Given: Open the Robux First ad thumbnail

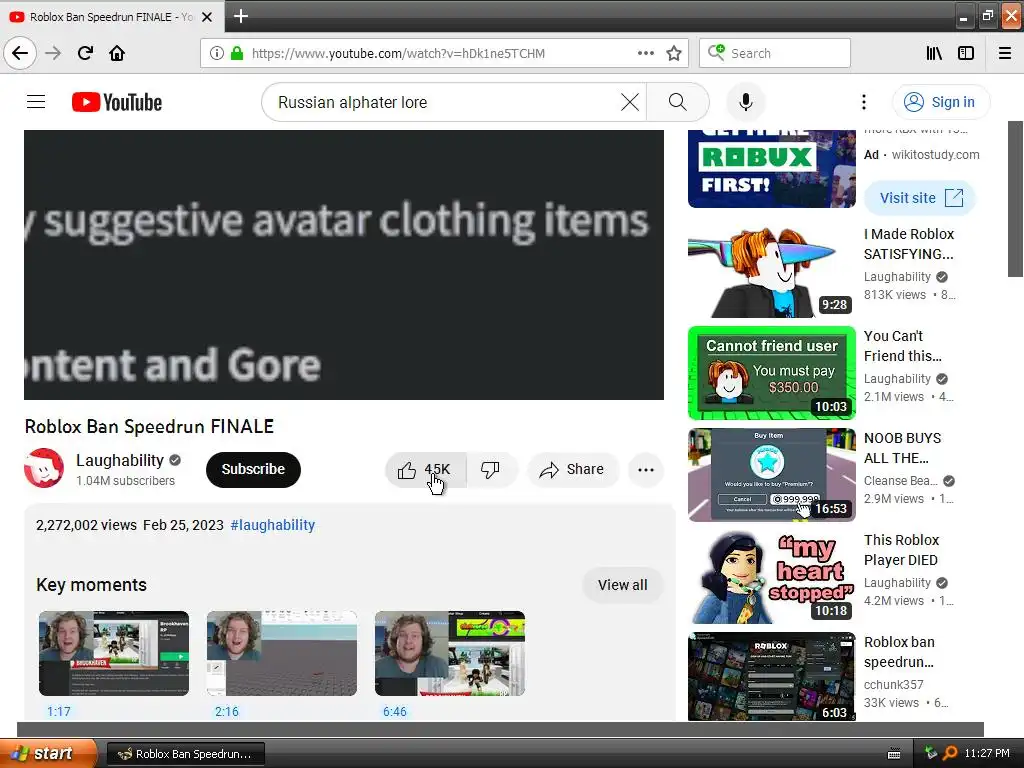Looking at the screenshot, I should 771,168.
